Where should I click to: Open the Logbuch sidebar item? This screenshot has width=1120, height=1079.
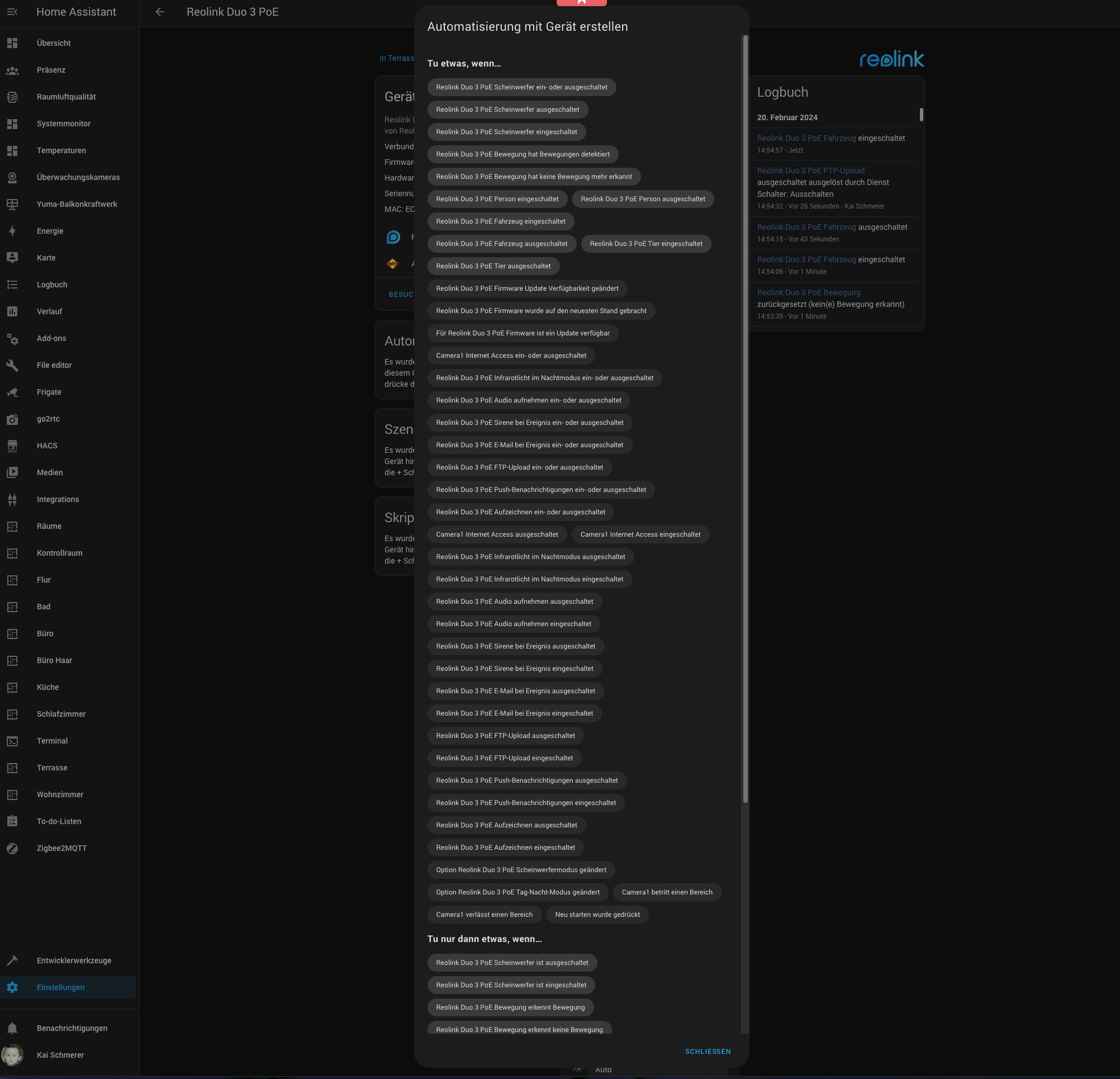tap(52, 285)
